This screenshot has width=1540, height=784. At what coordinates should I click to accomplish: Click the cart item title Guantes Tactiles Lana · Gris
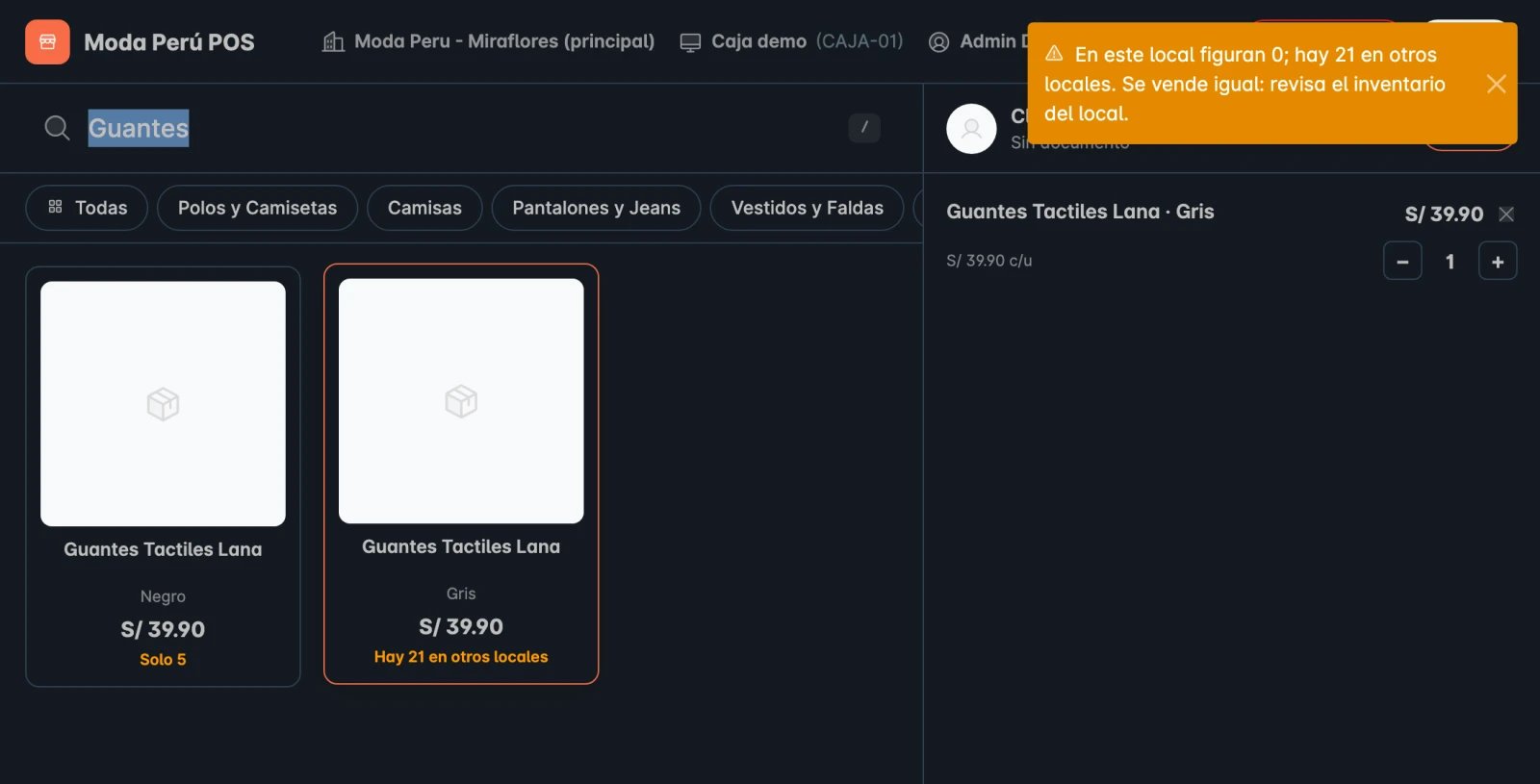[x=1080, y=212]
